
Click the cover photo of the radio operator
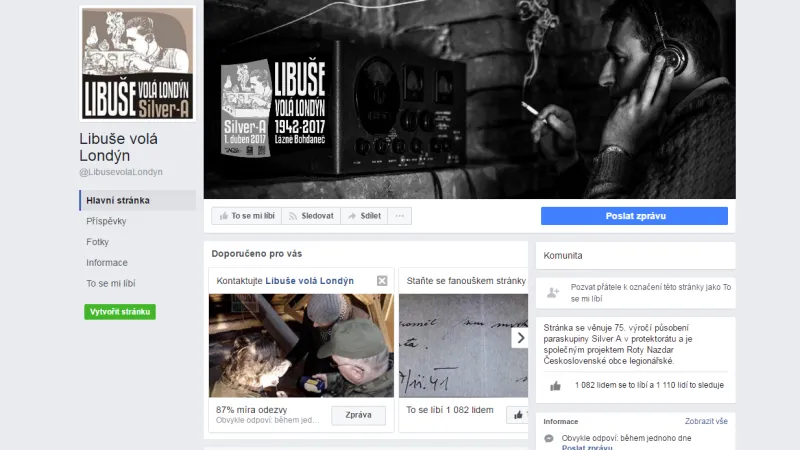pyautogui.click(x=469, y=99)
